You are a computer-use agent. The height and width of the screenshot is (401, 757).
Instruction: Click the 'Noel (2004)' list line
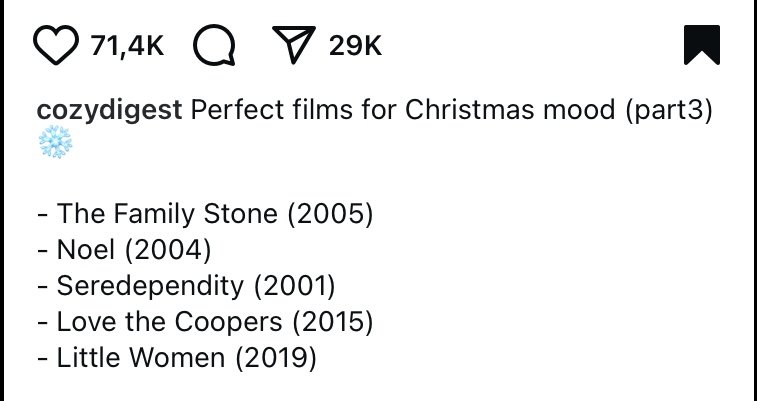(x=124, y=249)
